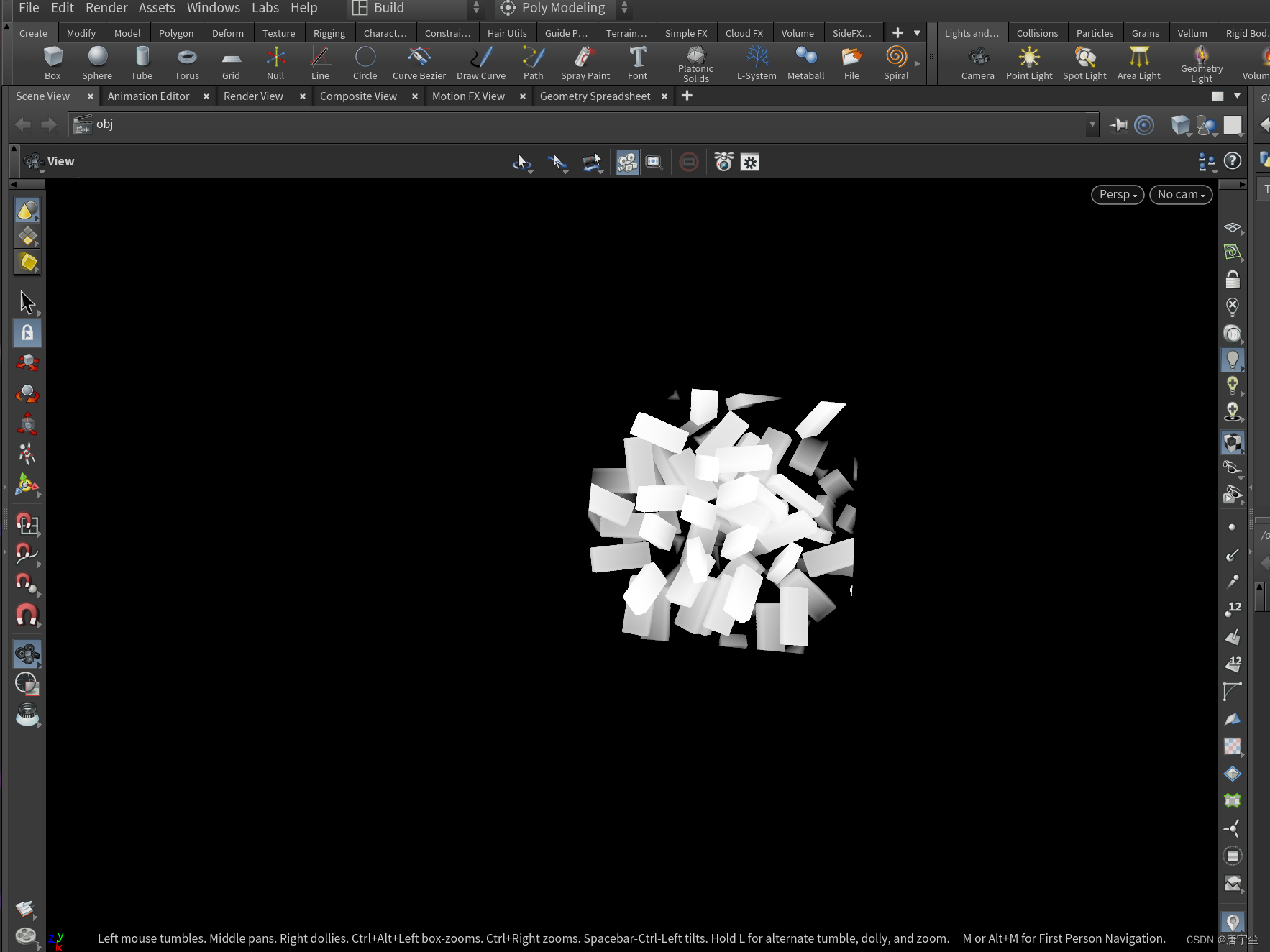Toggle display point numbers icon

point(1233,609)
